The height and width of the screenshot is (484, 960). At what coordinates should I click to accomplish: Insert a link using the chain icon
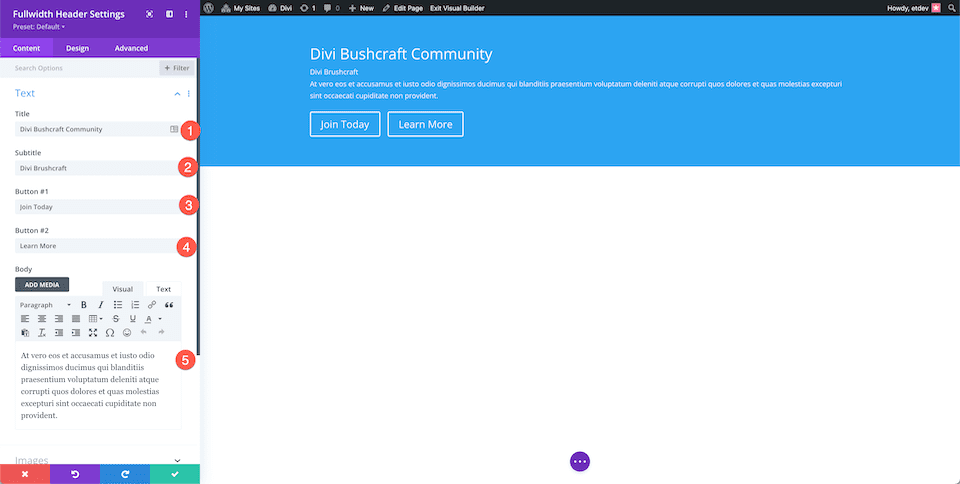tap(152, 305)
